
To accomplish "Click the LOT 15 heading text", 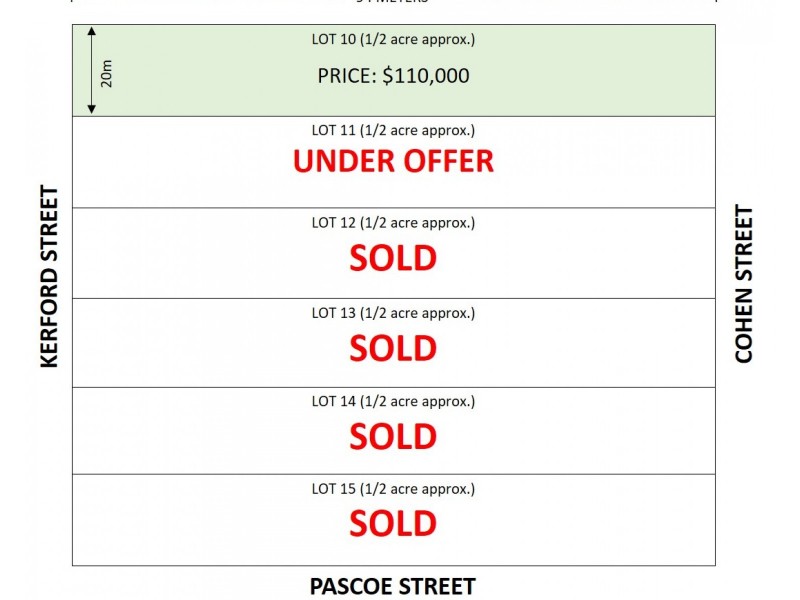I will click(x=393, y=489).
